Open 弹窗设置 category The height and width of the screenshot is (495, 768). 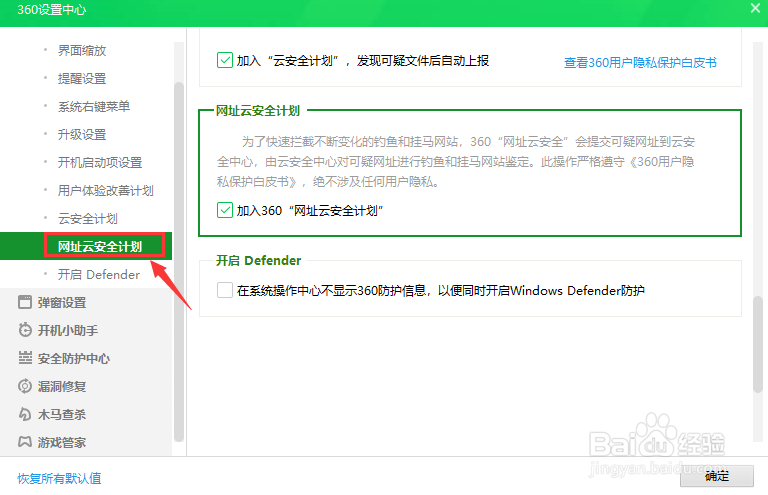coord(62,302)
